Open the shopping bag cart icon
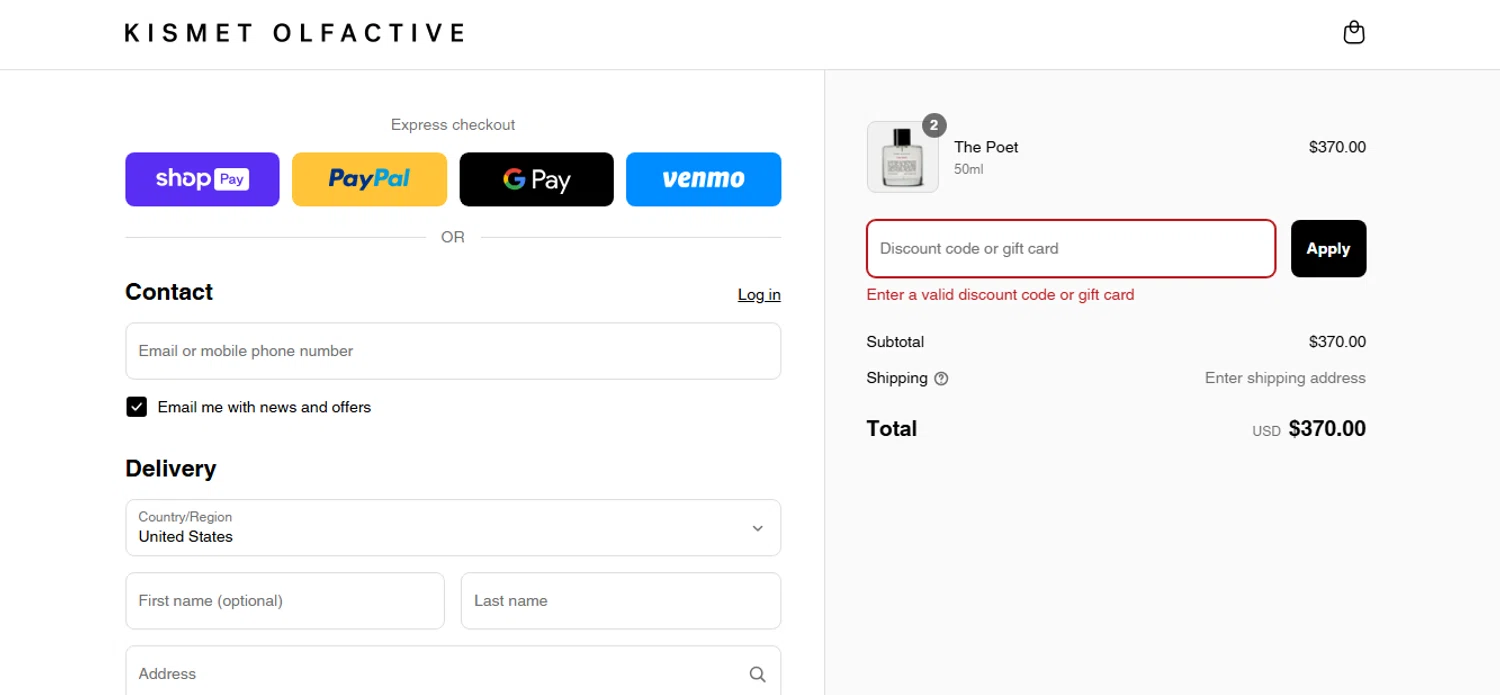Screen dimensions: 1500x695 (1354, 33)
